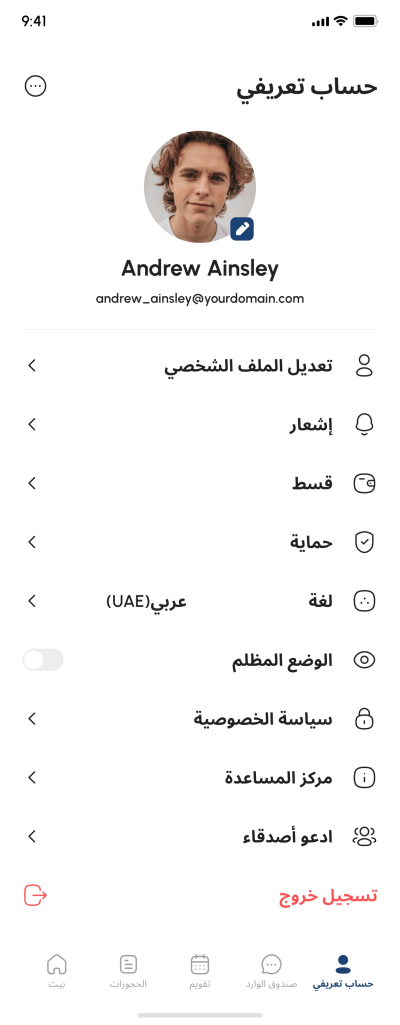
Task: Click the red logout arrow icon
Action: pyautogui.click(x=35, y=895)
